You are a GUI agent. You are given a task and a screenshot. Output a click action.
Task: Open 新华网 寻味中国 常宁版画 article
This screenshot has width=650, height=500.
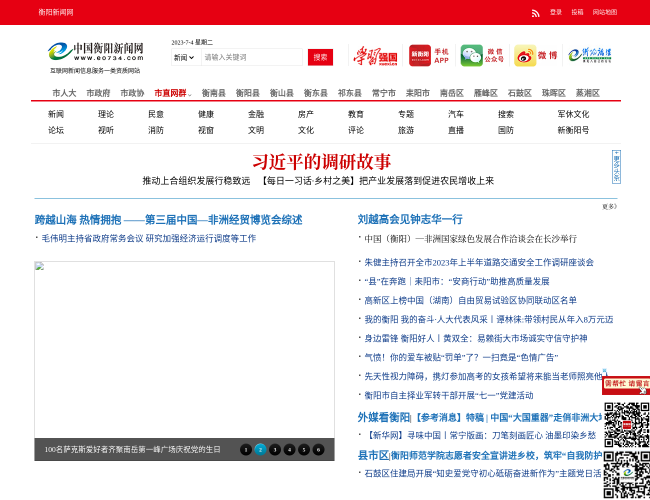pos(480,435)
